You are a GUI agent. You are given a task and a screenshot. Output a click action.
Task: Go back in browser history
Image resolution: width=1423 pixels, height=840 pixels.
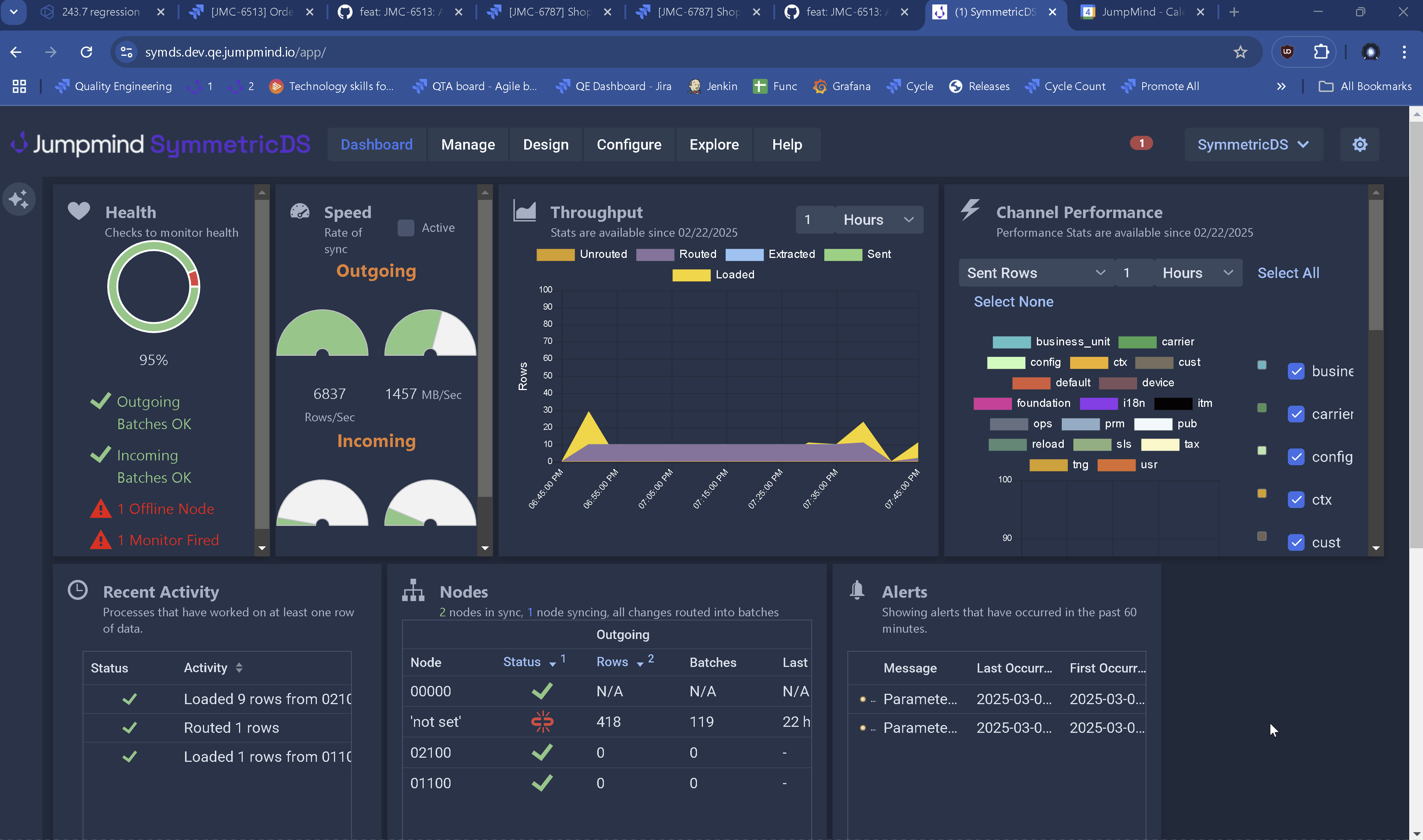[x=16, y=52]
